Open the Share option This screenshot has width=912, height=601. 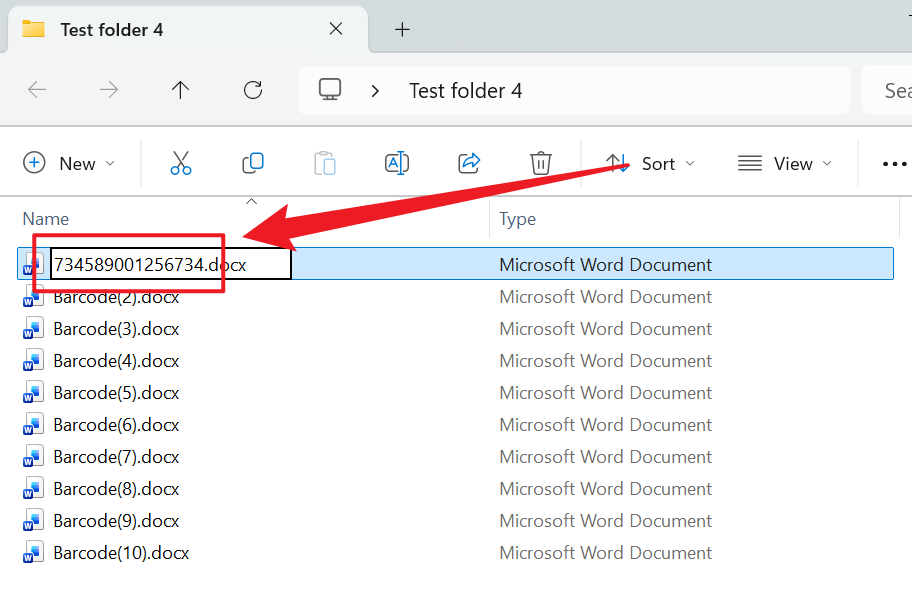(469, 162)
